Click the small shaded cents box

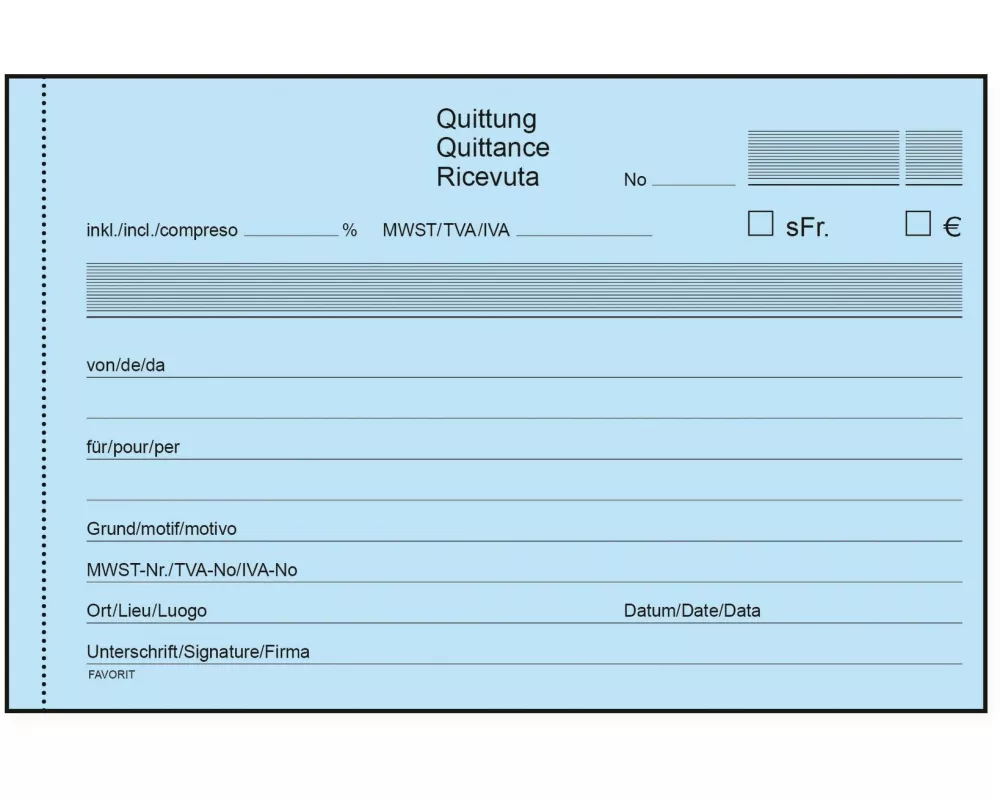[x=933, y=157]
